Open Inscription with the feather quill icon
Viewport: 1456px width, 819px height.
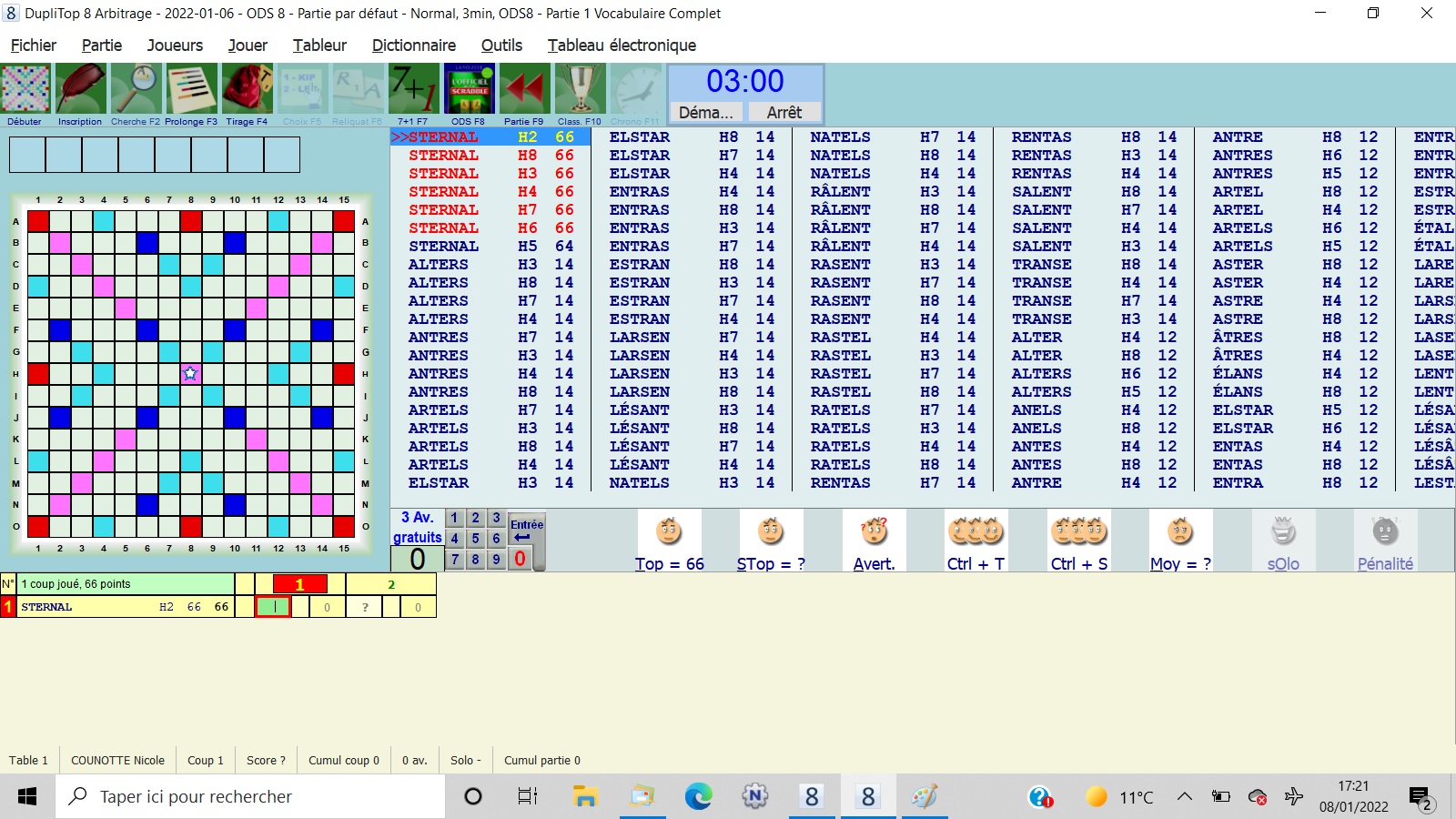pyautogui.click(x=80, y=89)
